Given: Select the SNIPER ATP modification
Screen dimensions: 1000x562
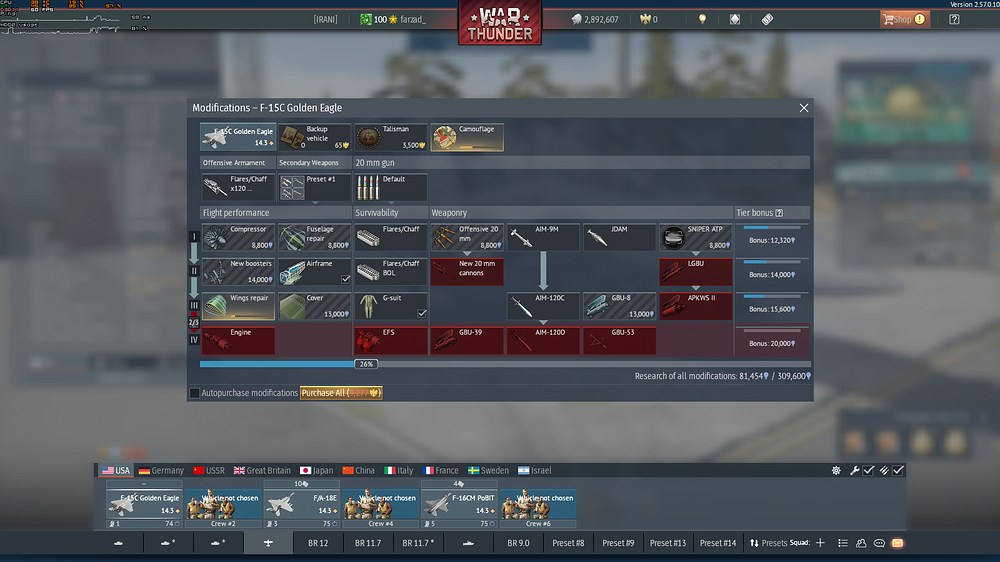Looking at the screenshot, I should tap(696, 237).
